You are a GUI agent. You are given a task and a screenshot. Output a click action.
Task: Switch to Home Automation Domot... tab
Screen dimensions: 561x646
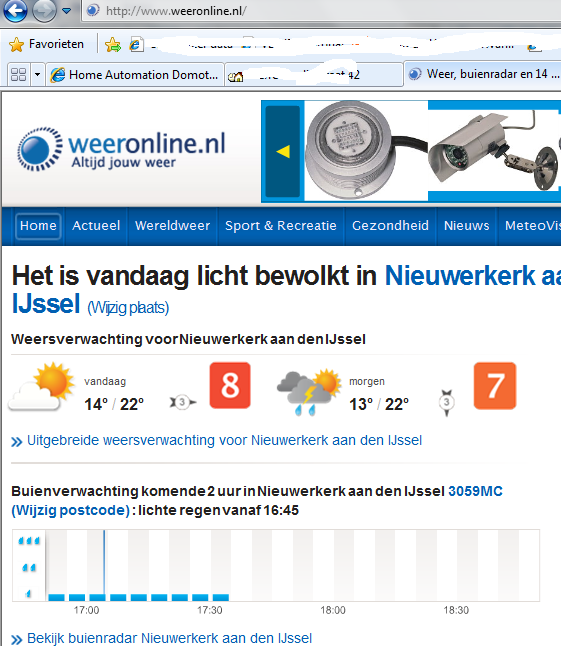[x=135, y=75]
